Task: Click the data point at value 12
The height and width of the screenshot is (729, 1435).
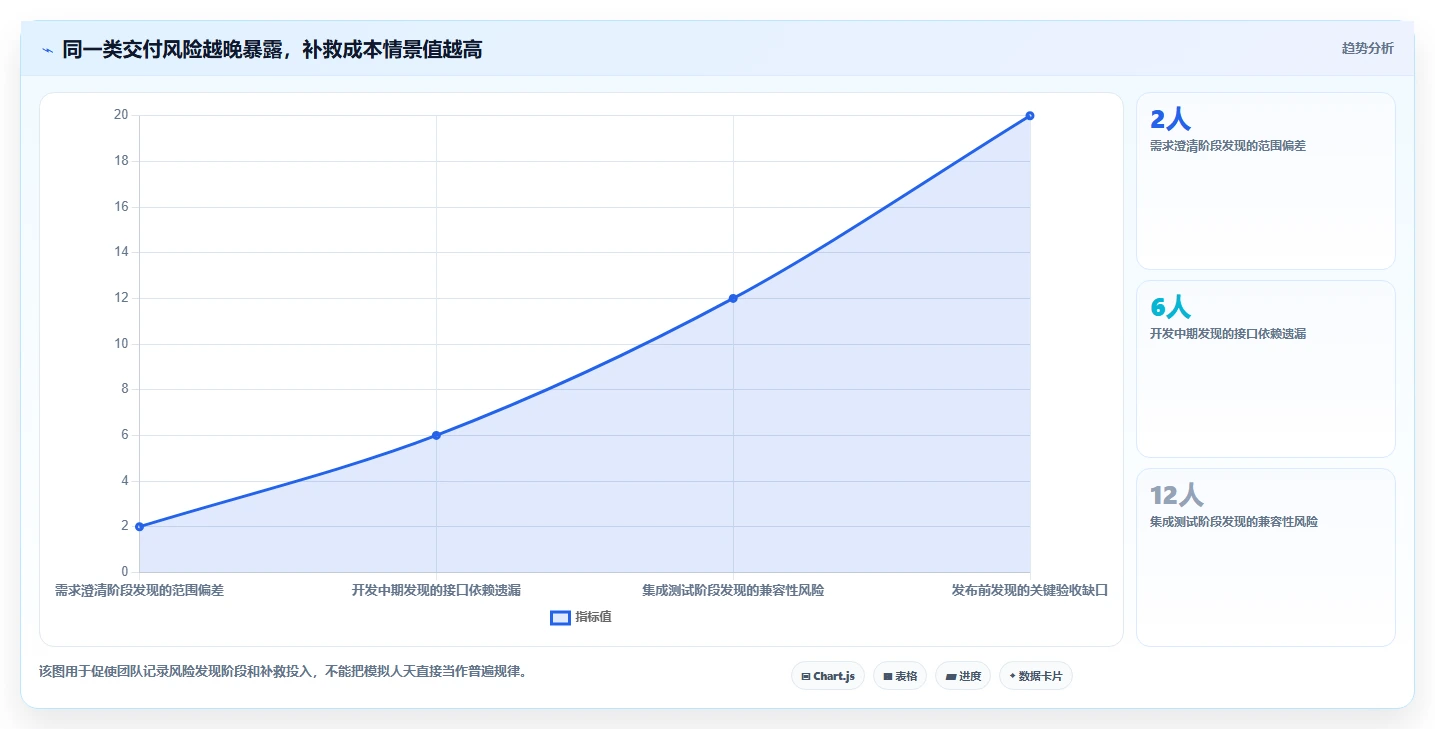Action: pos(733,298)
